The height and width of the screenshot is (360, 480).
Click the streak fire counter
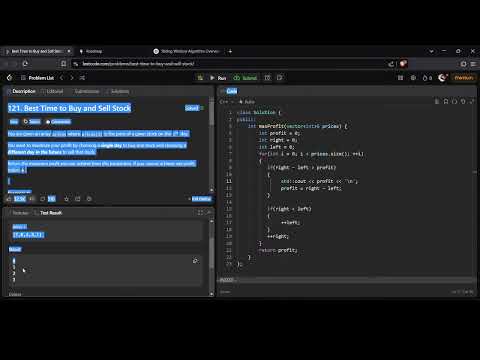[427, 78]
